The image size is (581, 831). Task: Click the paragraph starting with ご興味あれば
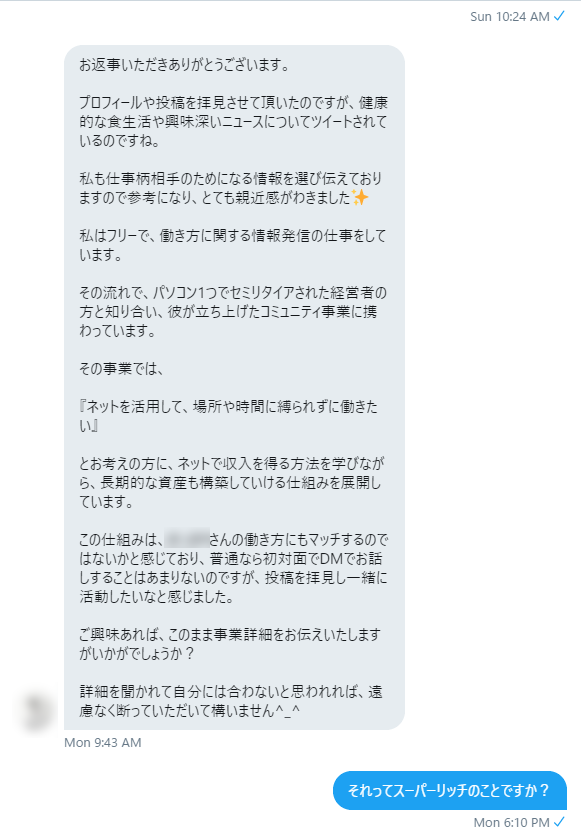pyautogui.click(x=230, y=644)
